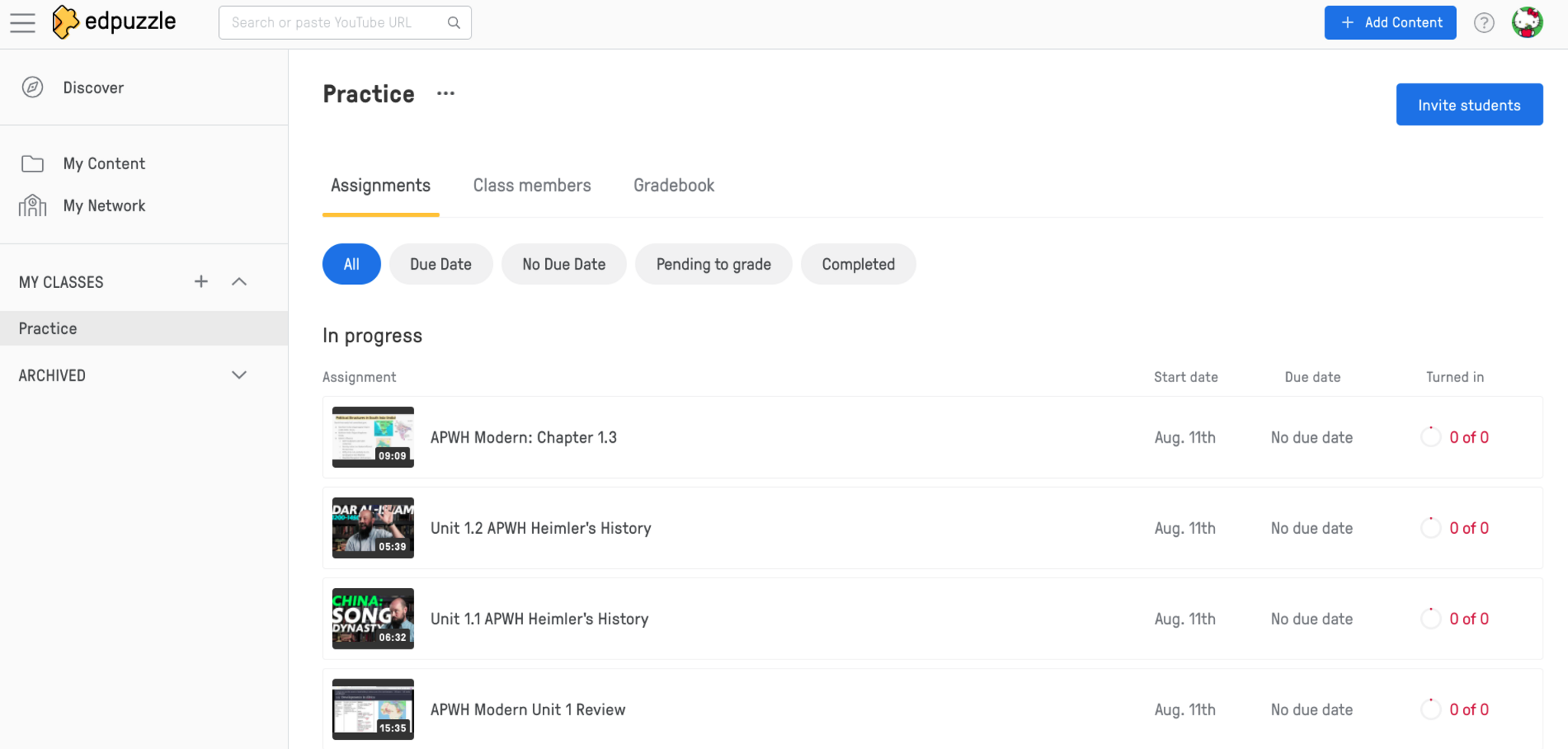Screen dimensions: 1568x749
Task: Click the search magnifier icon
Action: click(x=454, y=23)
